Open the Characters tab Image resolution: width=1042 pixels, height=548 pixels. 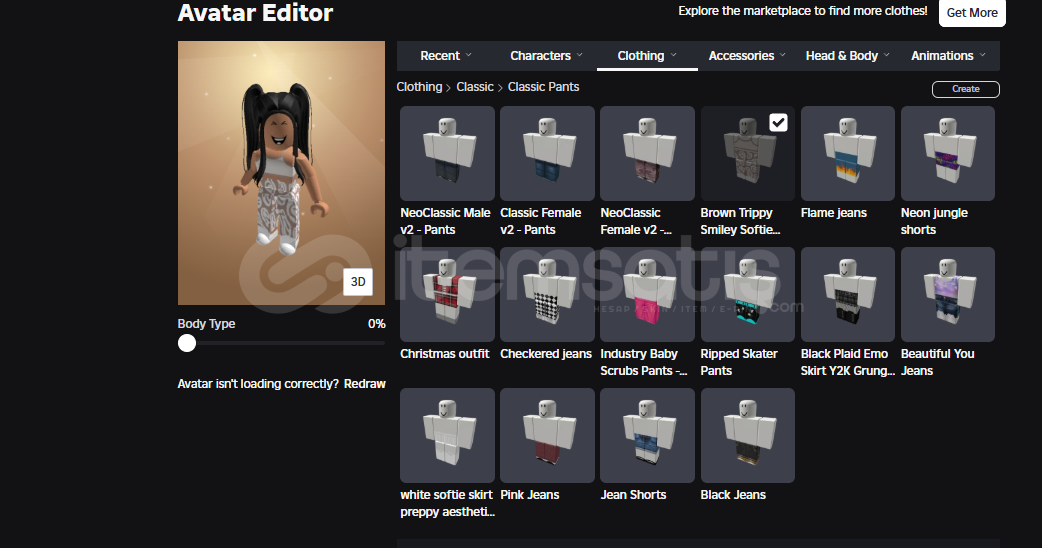(x=546, y=56)
